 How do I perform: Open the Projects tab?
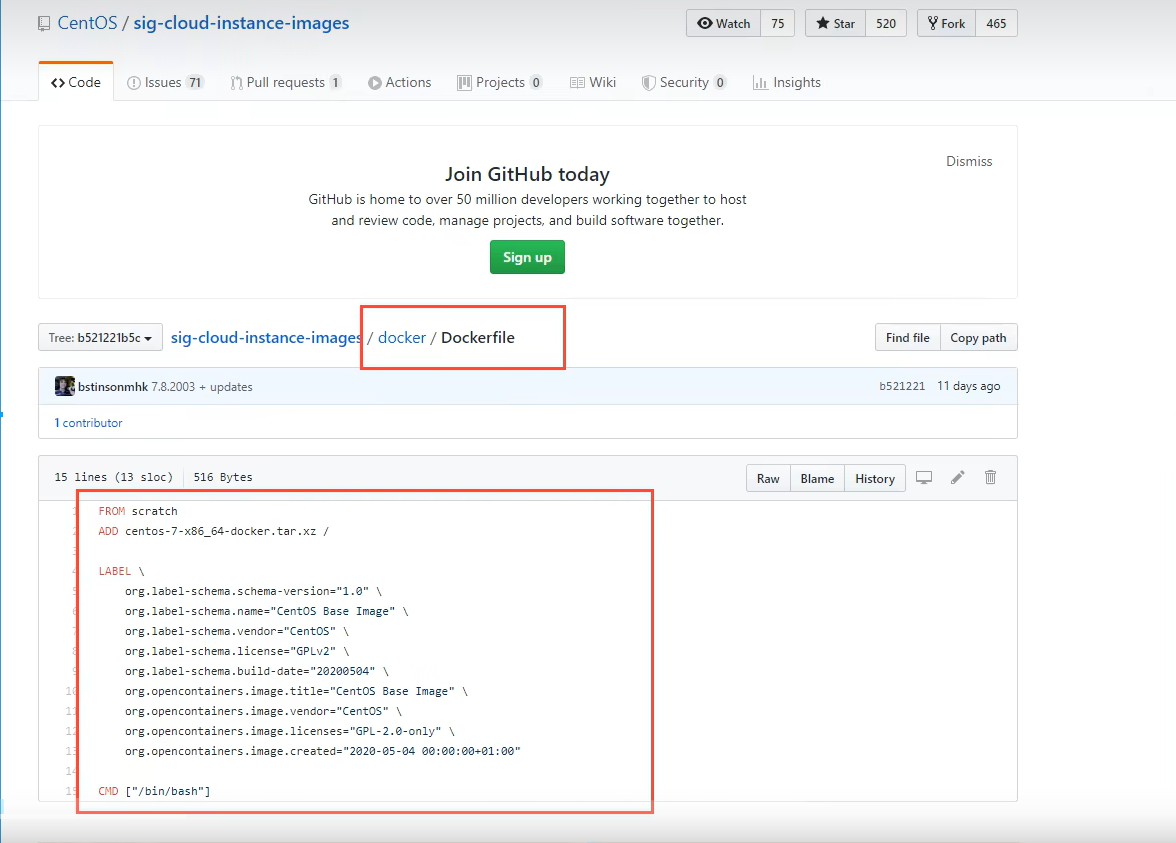(x=499, y=83)
